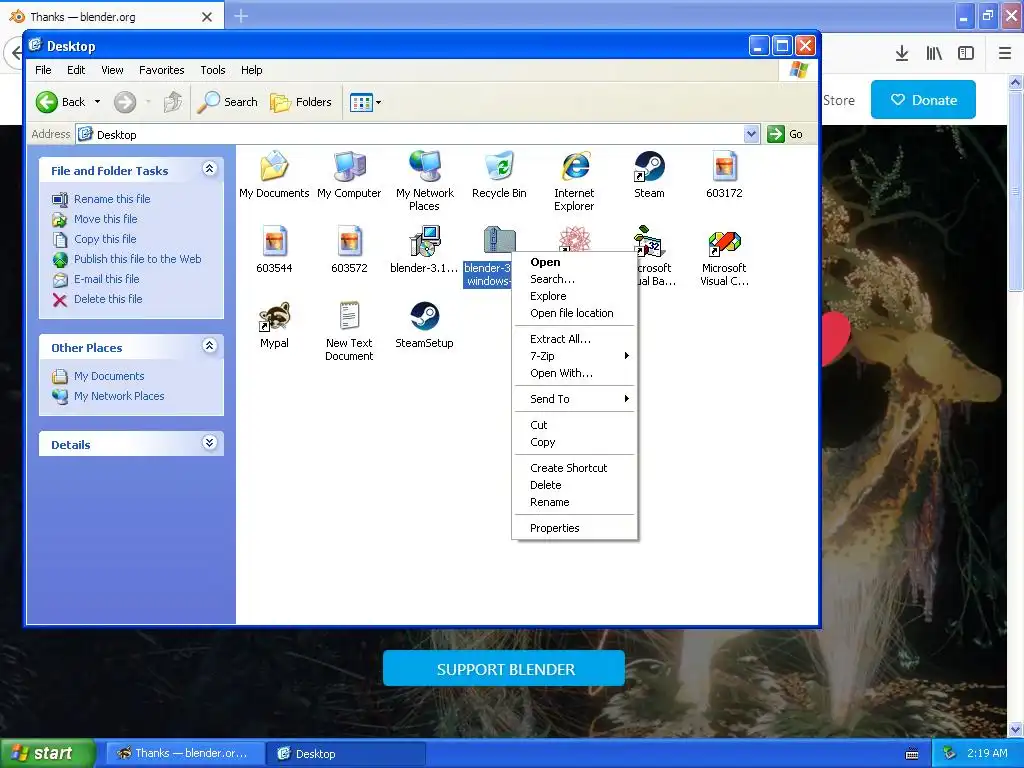The image size is (1024, 768).
Task: Click the Search toolbar button
Action: pos(227,102)
